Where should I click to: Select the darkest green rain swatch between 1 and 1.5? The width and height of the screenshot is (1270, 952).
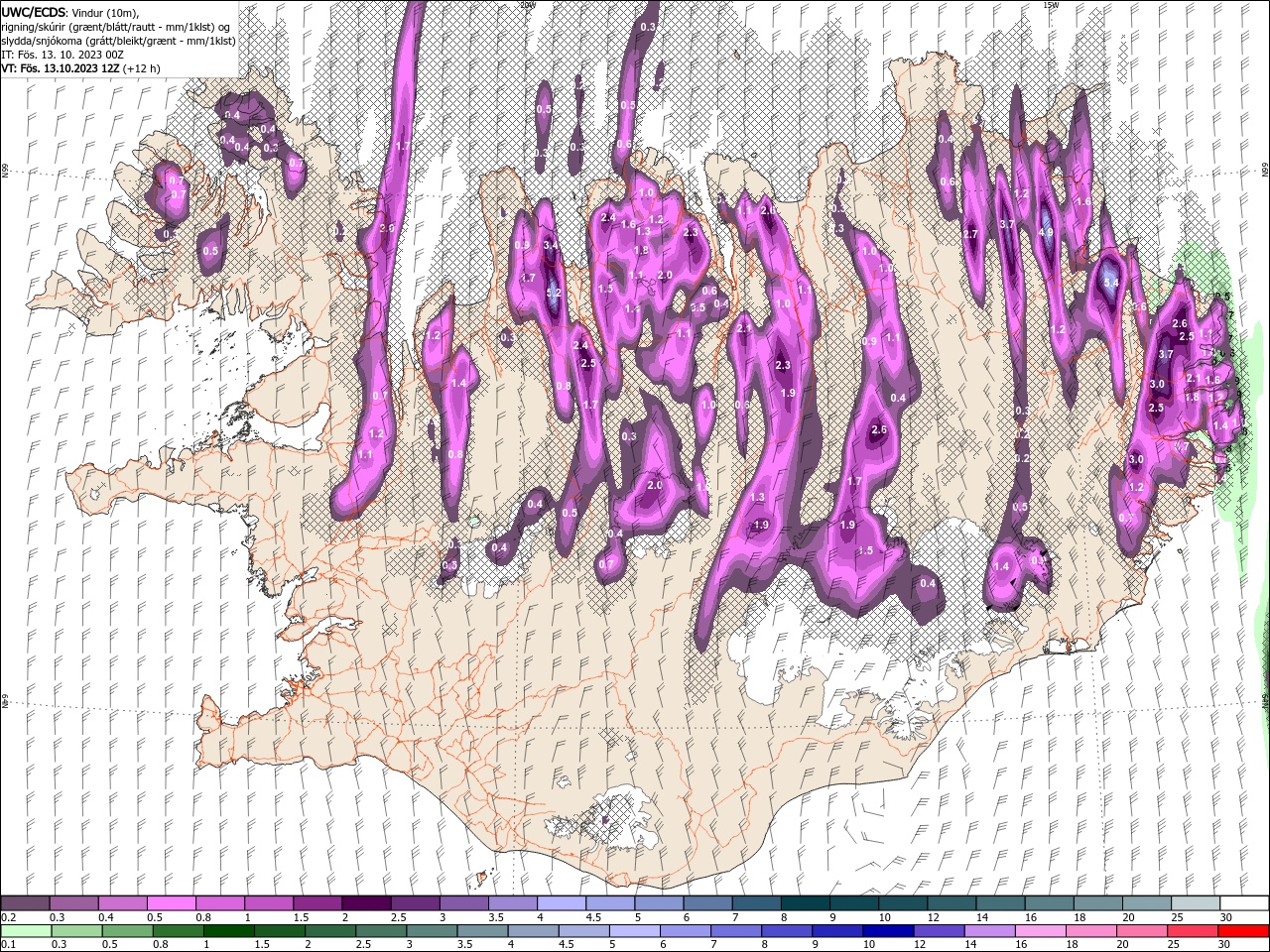click(x=229, y=931)
